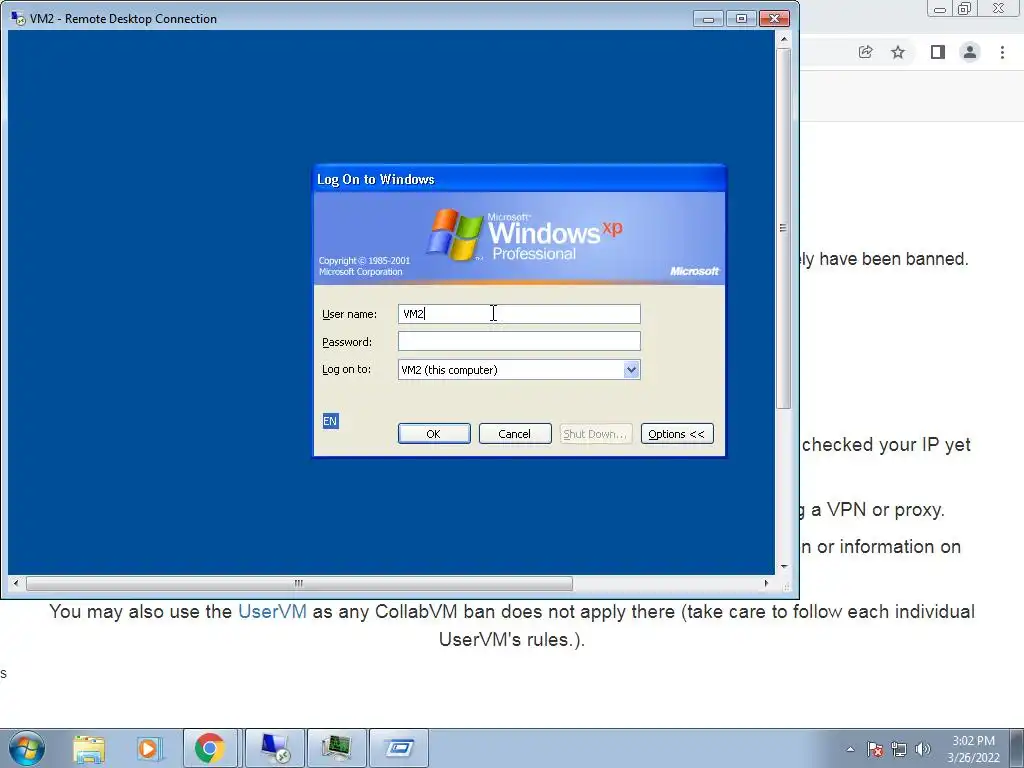The height and width of the screenshot is (768, 1024).
Task: Open the clock showing 3:02 PM
Action: [x=973, y=749]
